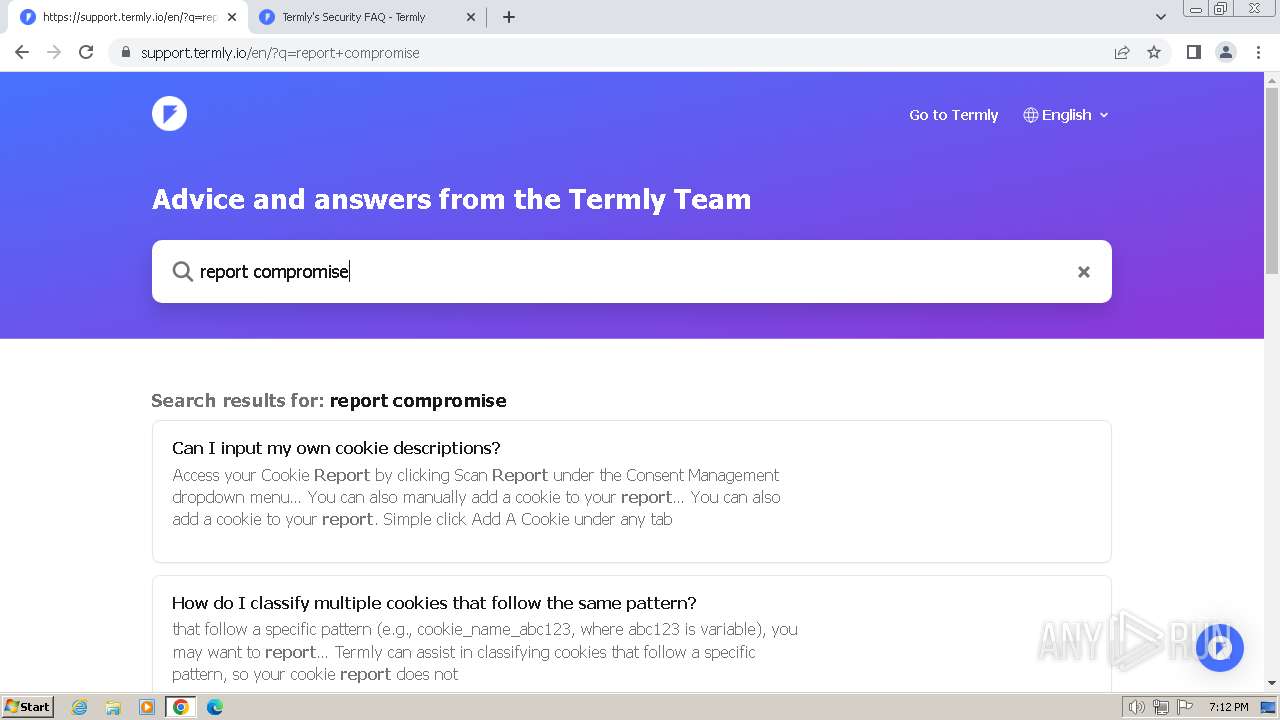Screen dimensions: 1280x720
Task: Reload the current page
Action: pos(86,52)
